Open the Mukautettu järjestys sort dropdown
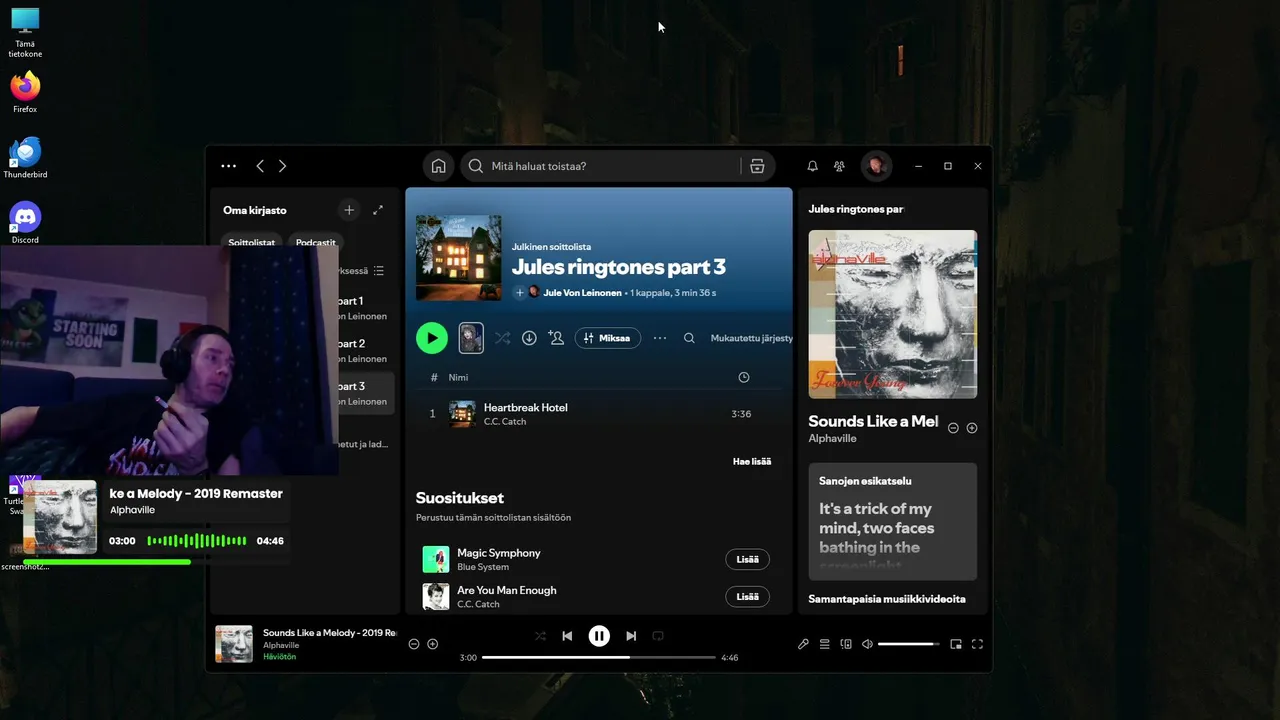 click(x=751, y=338)
